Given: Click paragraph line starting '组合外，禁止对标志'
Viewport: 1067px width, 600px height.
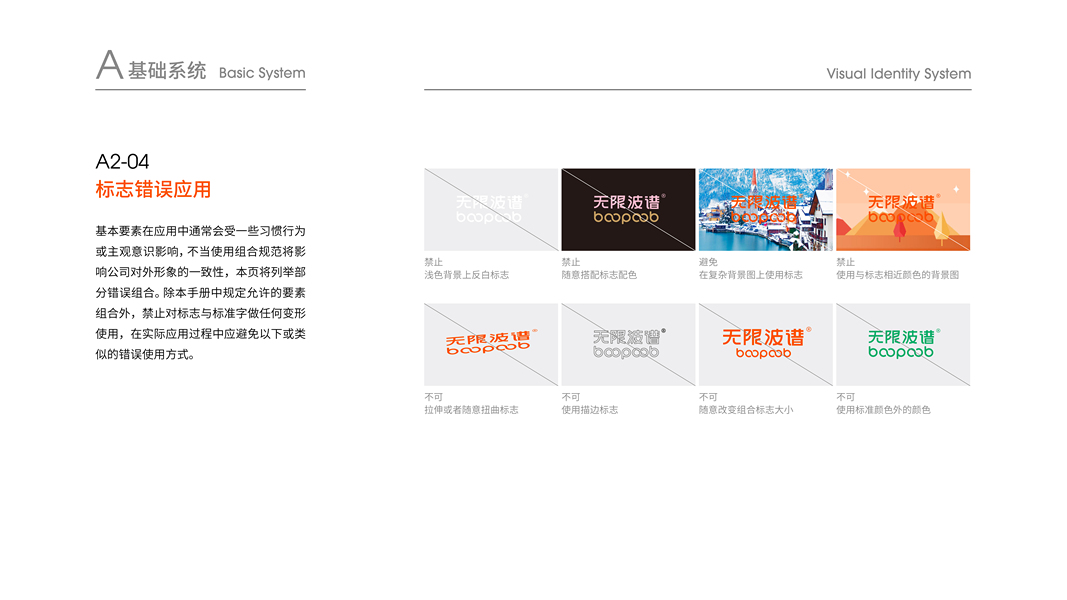Looking at the screenshot, I should 201,314.
